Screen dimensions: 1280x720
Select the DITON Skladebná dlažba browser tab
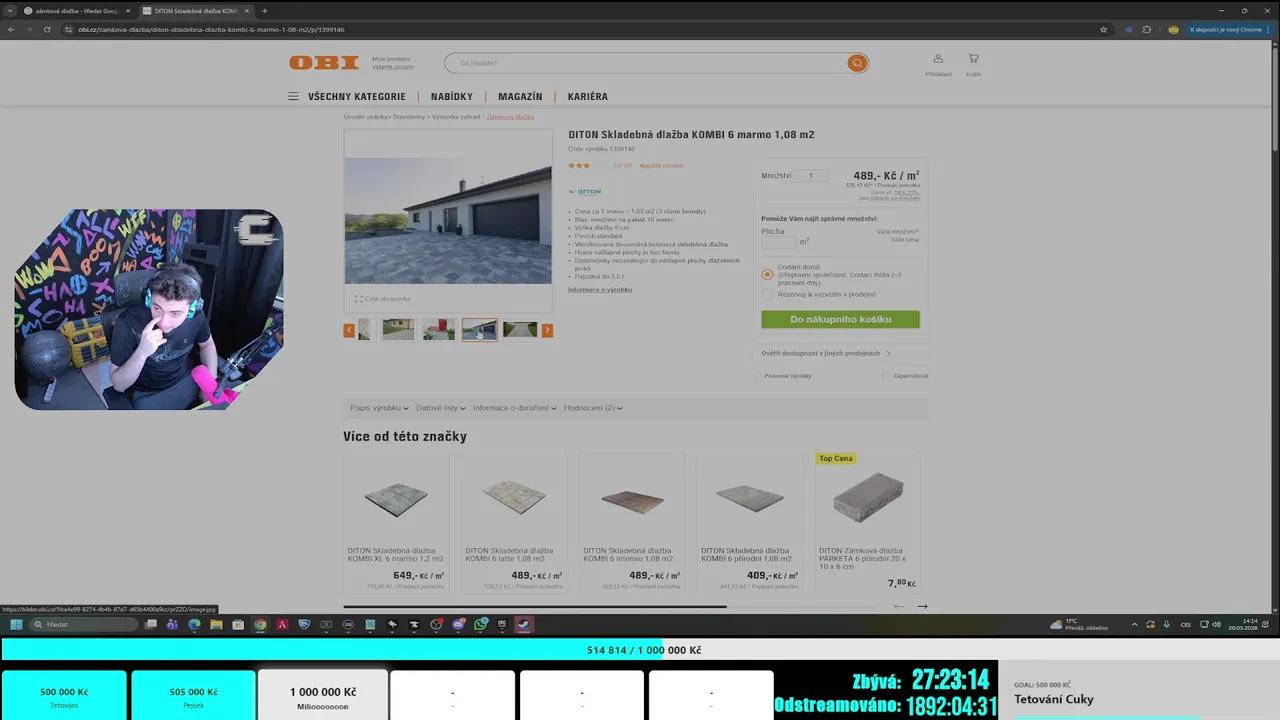coord(196,11)
